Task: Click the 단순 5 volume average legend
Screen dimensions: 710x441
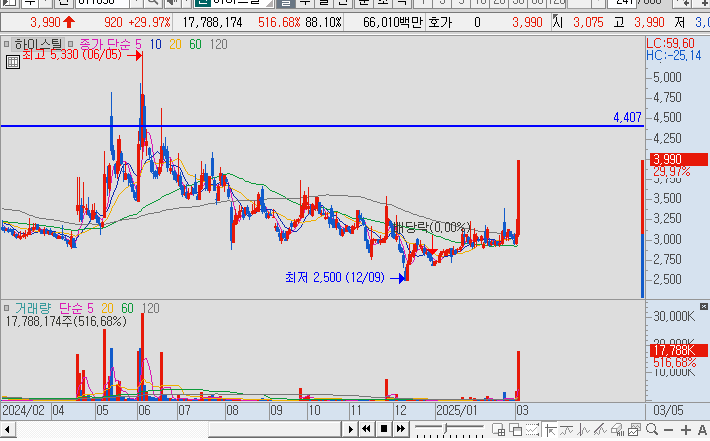Action: (76, 308)
